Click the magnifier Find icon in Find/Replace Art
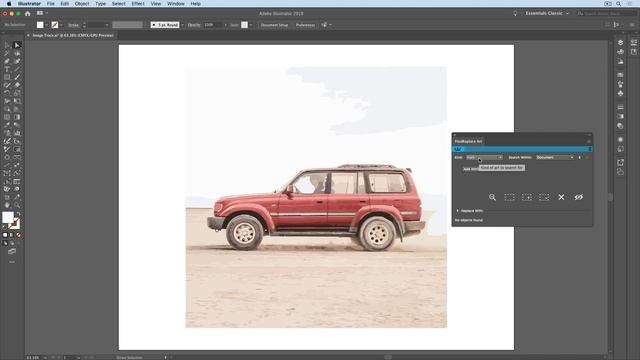This screenshot has width=640, height=360. click(x=492, y=197)
